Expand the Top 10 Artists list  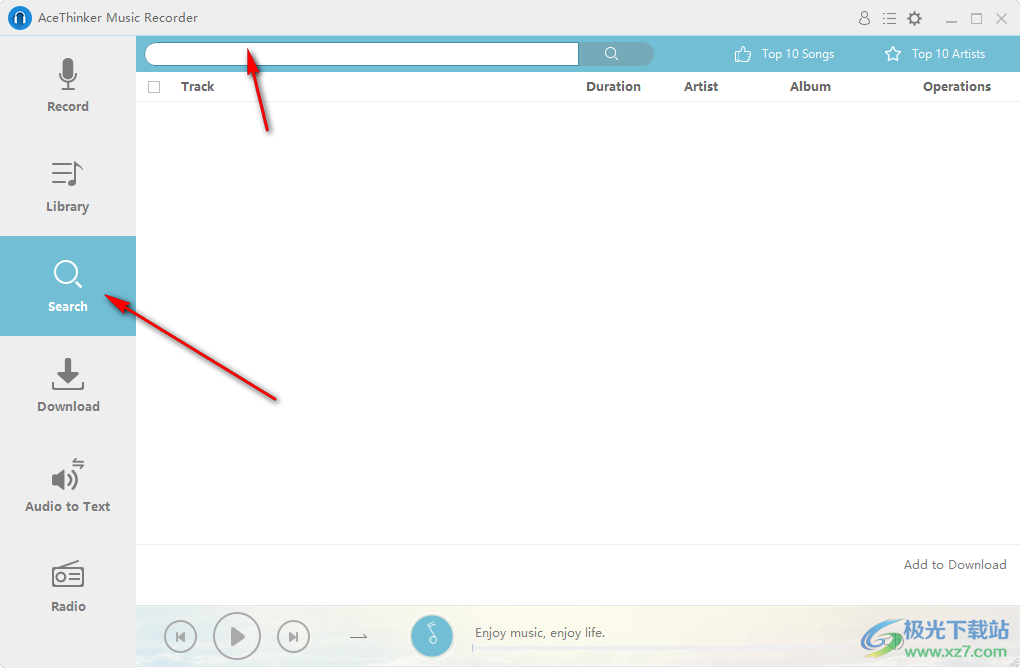click(x=946, y=53)
